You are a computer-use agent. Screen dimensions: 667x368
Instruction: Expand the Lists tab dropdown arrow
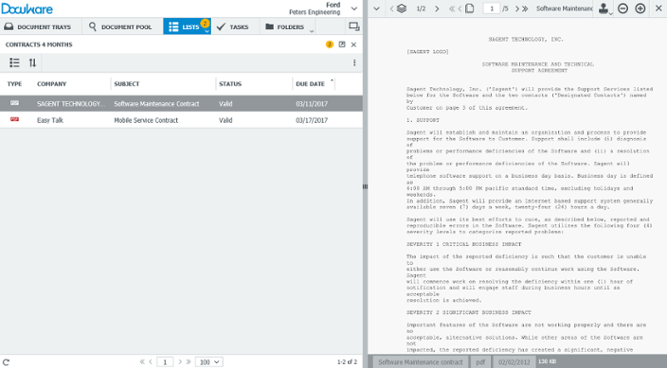click(207, 31)
